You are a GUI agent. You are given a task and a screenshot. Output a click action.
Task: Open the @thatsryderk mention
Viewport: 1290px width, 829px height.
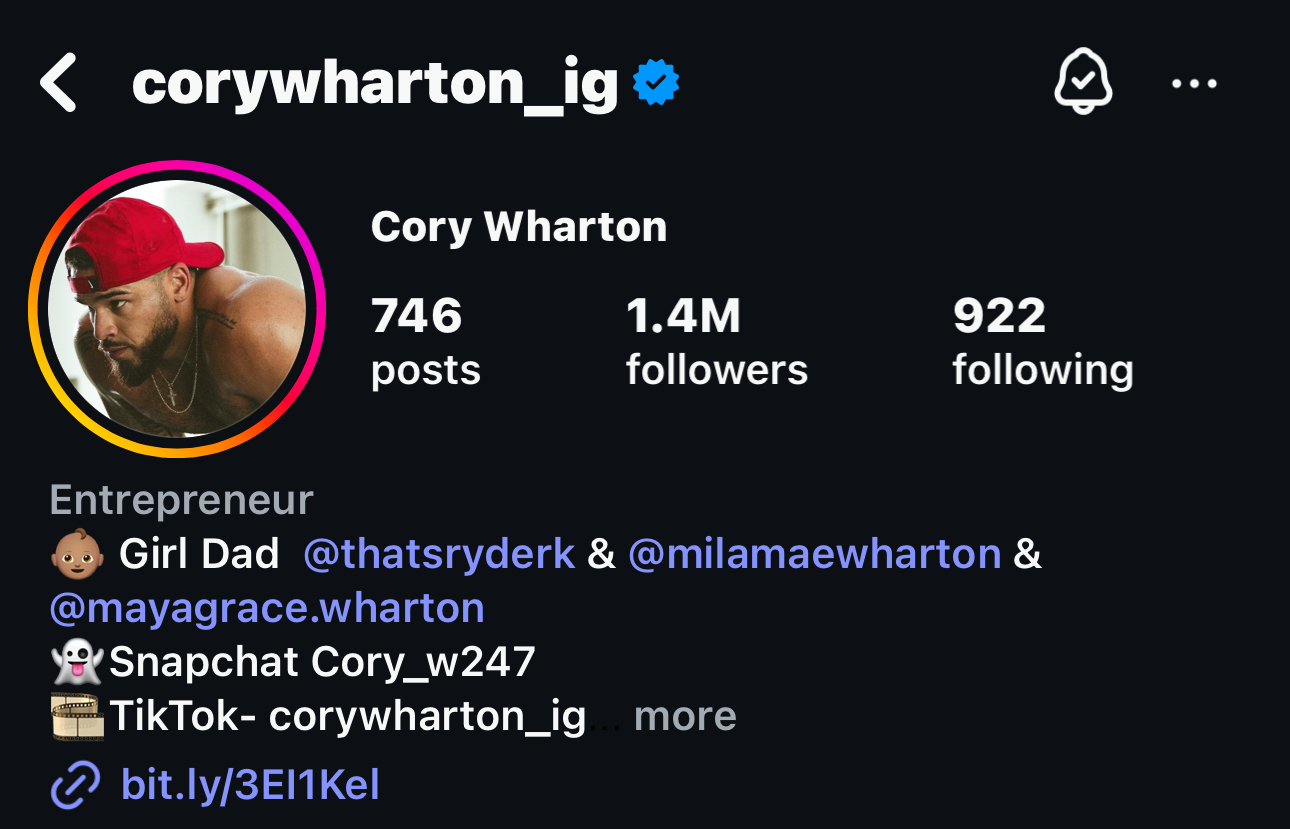coord(439,554)
